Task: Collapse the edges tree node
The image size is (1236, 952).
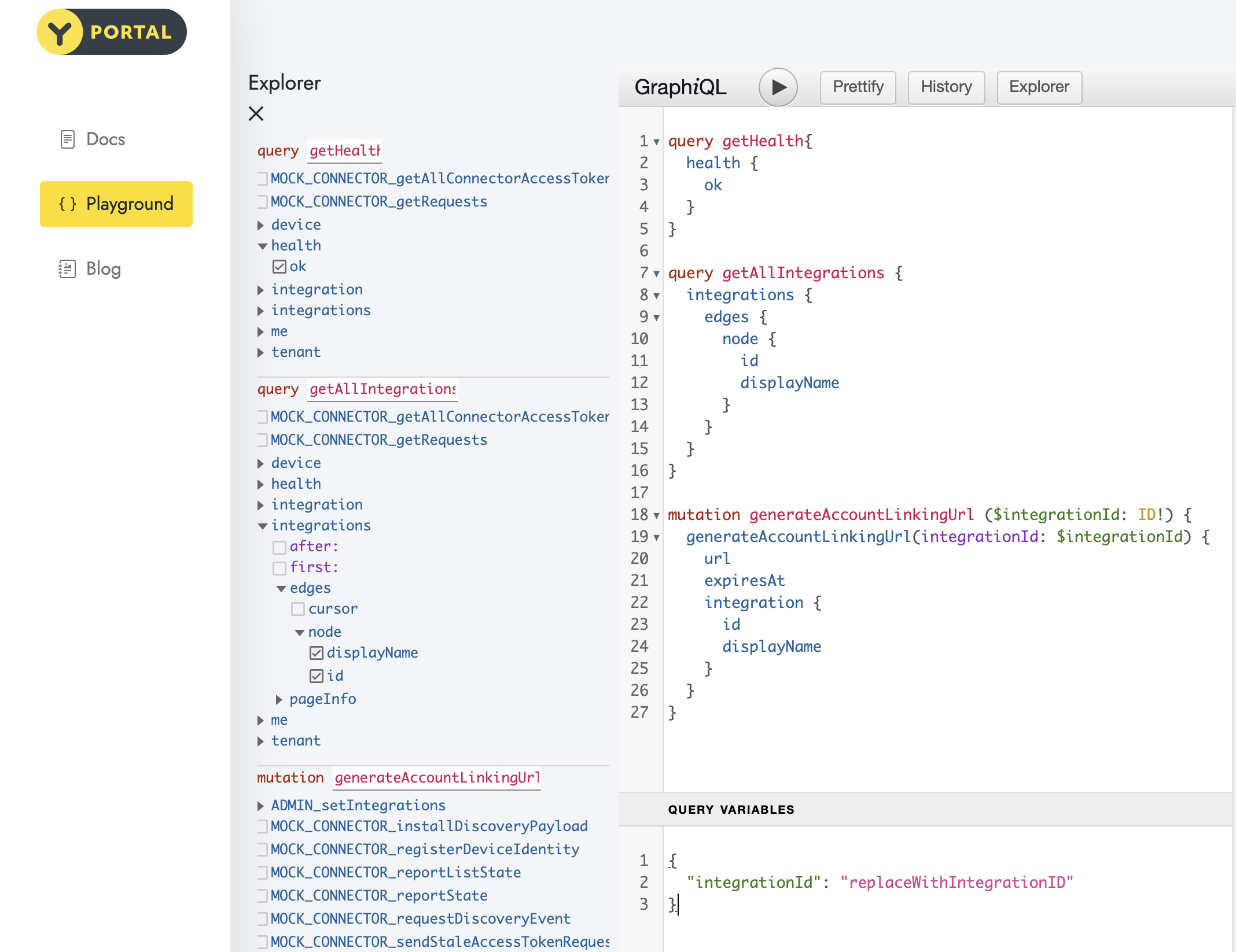Action: click(x=281, y=588)
